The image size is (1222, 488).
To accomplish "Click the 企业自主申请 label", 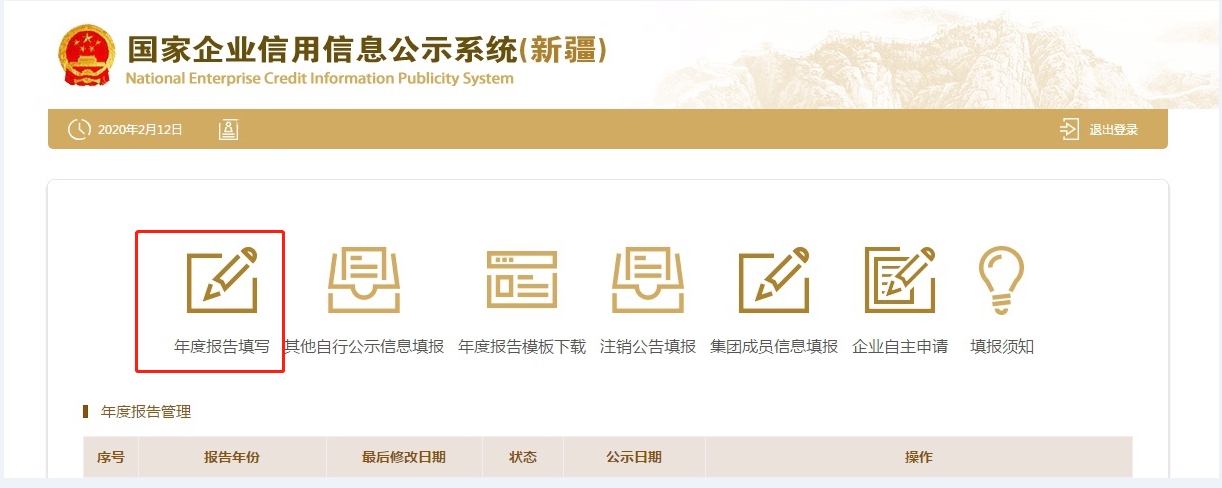I will tap(900, 347).
